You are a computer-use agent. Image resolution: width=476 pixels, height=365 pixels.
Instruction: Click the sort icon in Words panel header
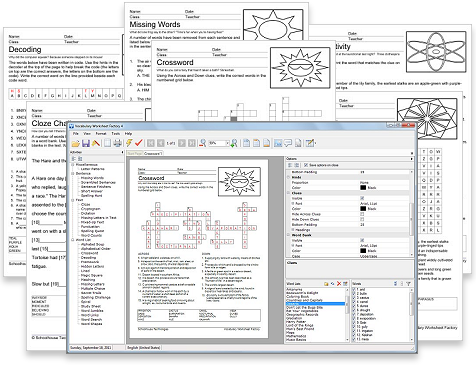tap(396, 284)
